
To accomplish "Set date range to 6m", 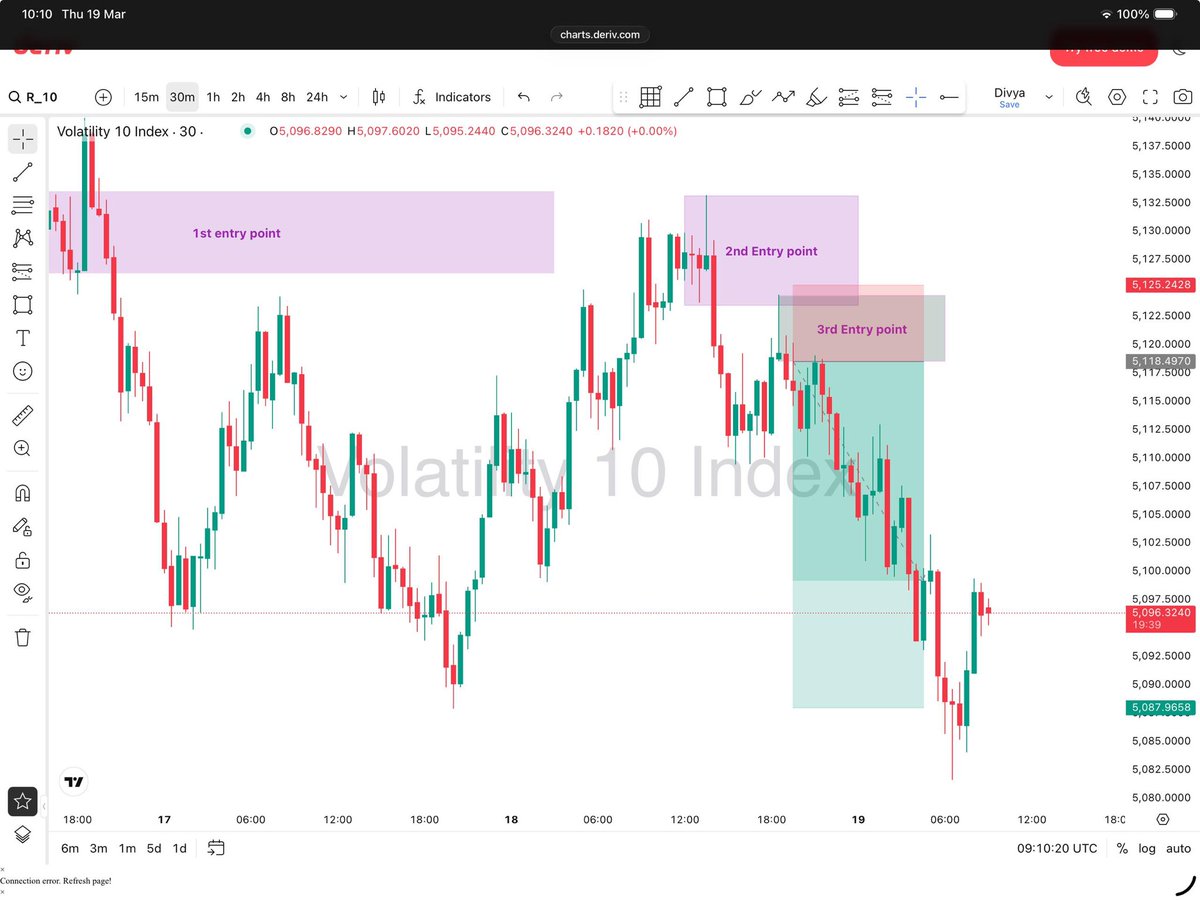I will click(70, 848).
